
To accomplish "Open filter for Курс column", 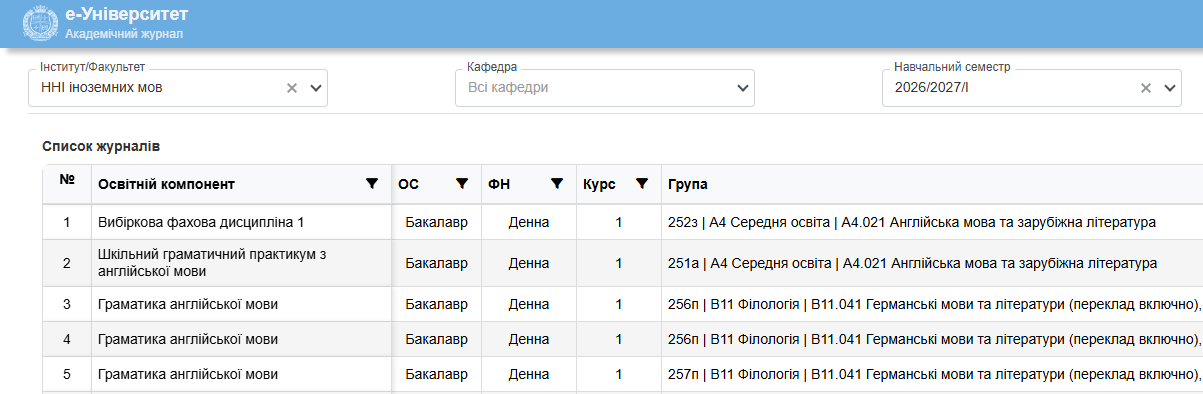I will pos(642,184).
